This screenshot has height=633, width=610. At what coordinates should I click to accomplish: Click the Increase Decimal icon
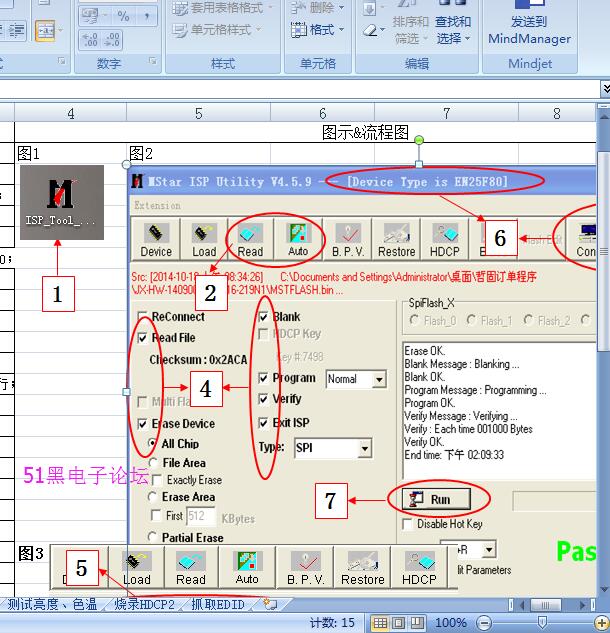[x=90, y=40]
